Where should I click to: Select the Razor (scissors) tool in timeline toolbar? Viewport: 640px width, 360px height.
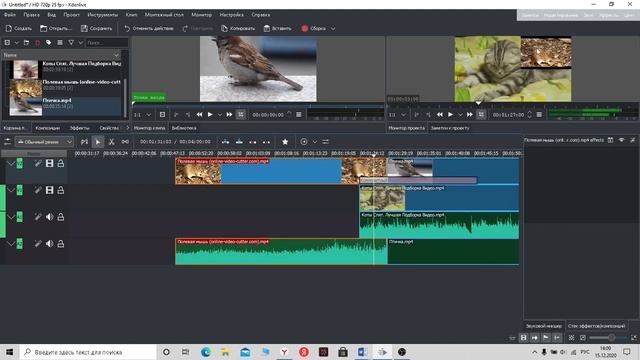pyautogui.click(x=111, y=142)
